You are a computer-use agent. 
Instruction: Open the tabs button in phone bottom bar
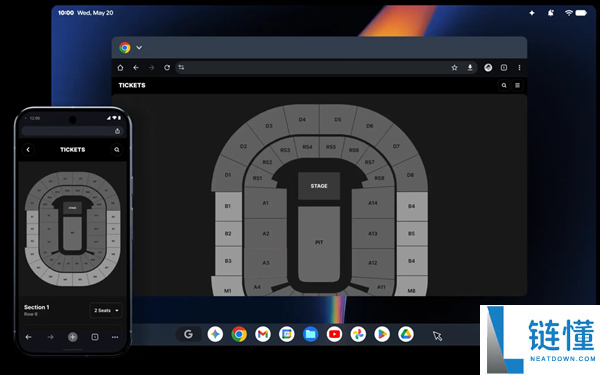(95, 337)
